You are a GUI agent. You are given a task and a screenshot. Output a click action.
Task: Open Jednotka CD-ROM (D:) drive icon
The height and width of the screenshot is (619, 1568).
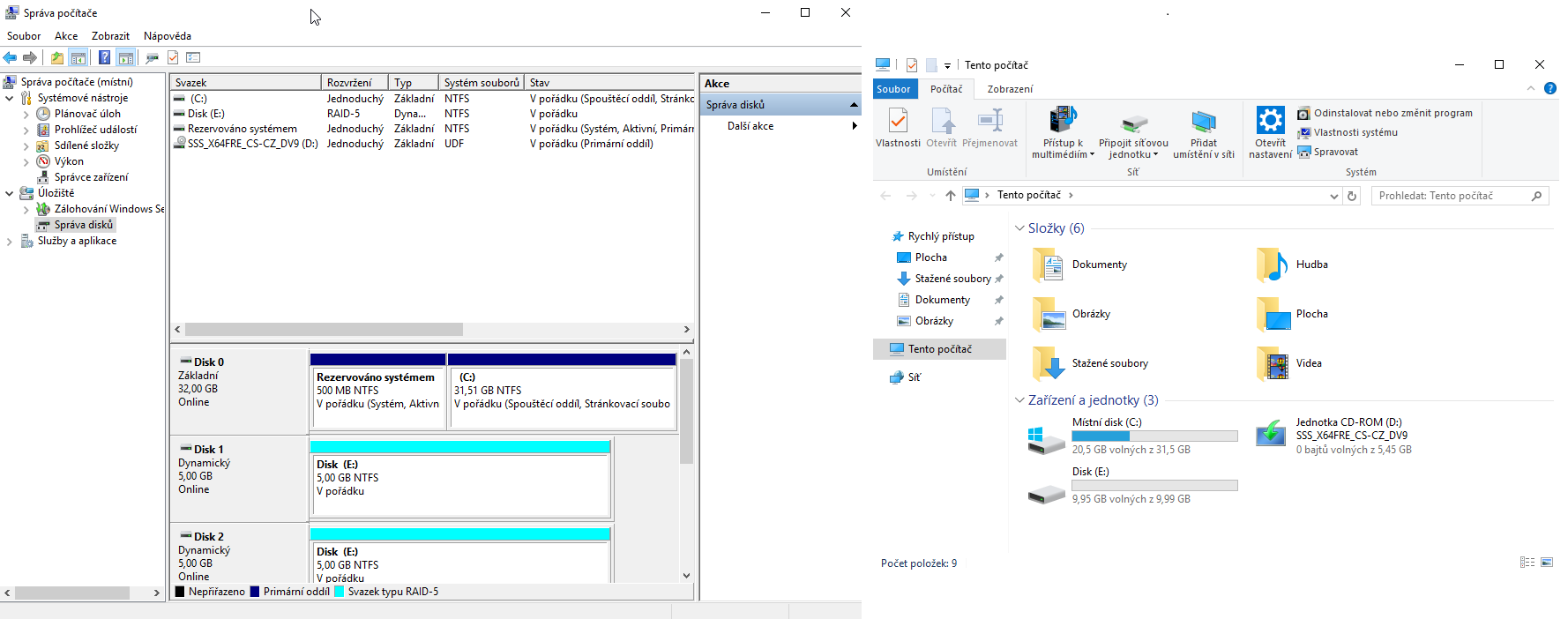[1271, 436]
